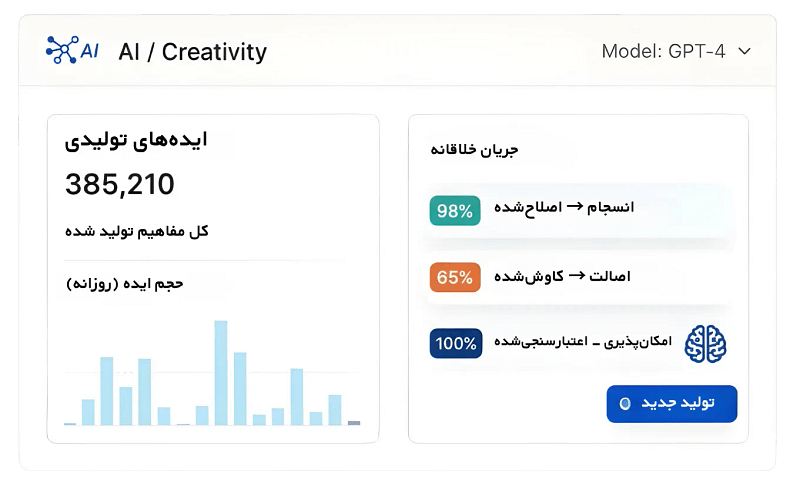Screen dimensions: 800x490
Task: Click the last dark bar in the chart
Action: (353, 423)
